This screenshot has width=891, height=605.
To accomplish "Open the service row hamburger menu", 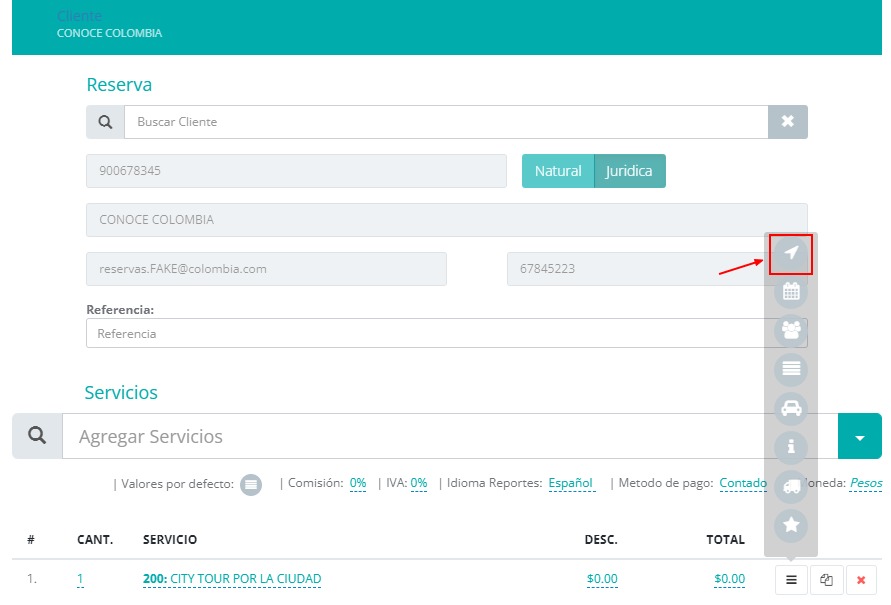I will tap(791, 579).
